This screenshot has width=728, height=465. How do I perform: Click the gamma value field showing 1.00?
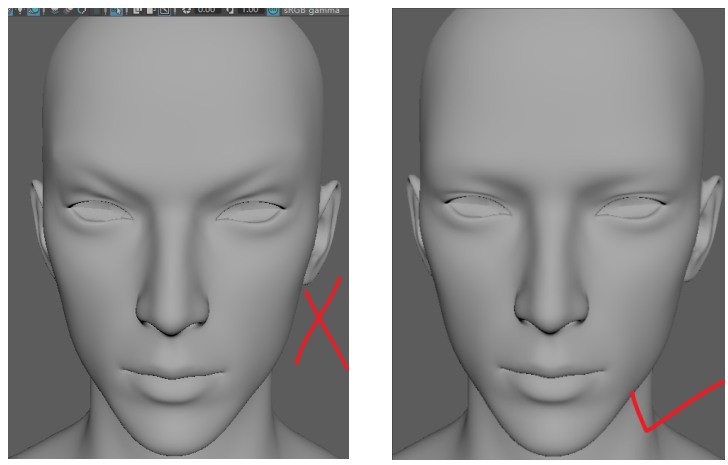(247, 11)
